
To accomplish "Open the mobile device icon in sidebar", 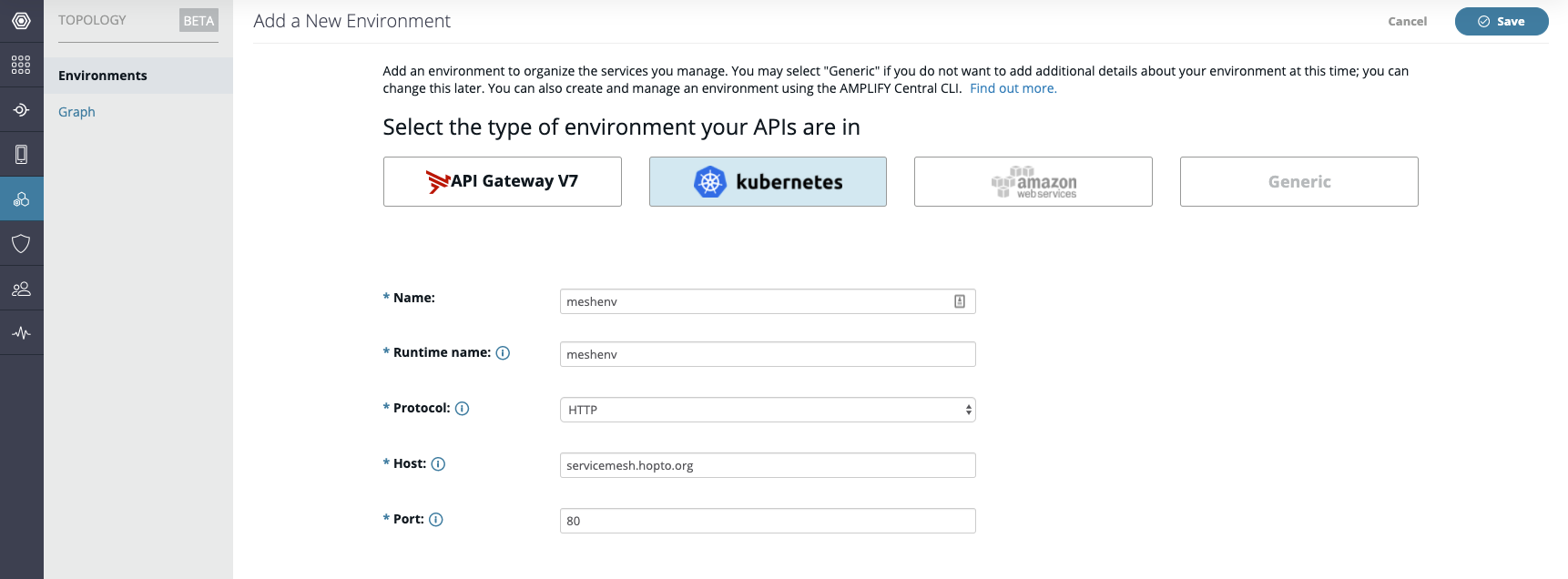I will (21, 154).
